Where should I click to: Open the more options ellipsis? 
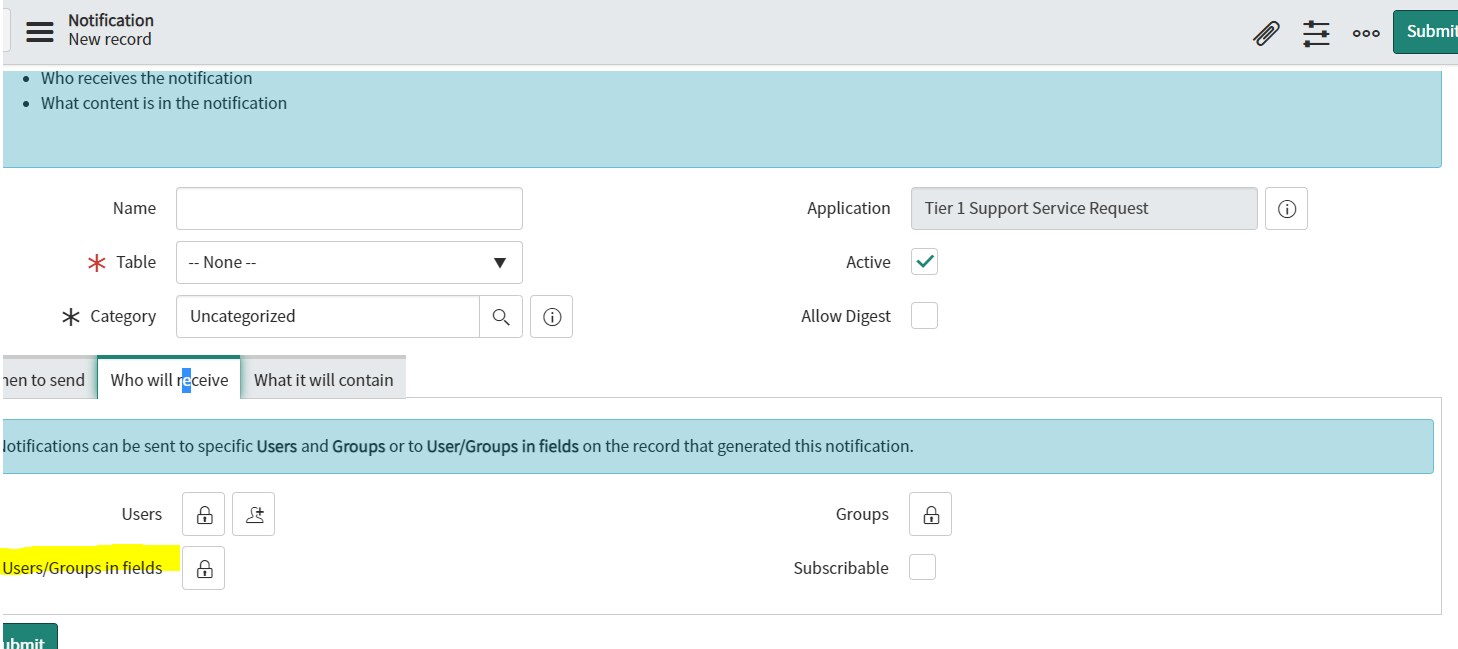pyautogui.click(x=1366, y=33)
